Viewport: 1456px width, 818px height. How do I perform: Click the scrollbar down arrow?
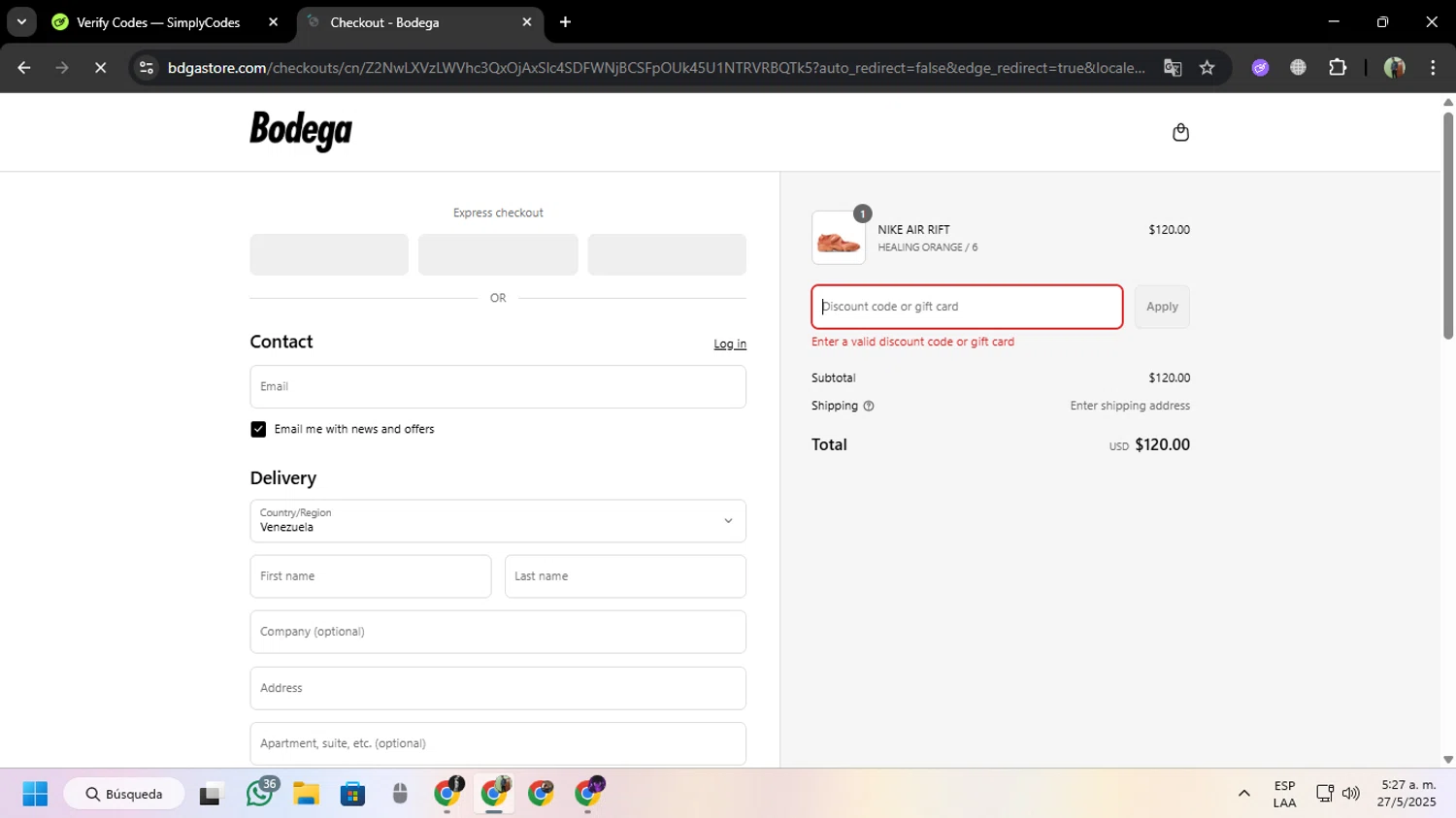1448,760
